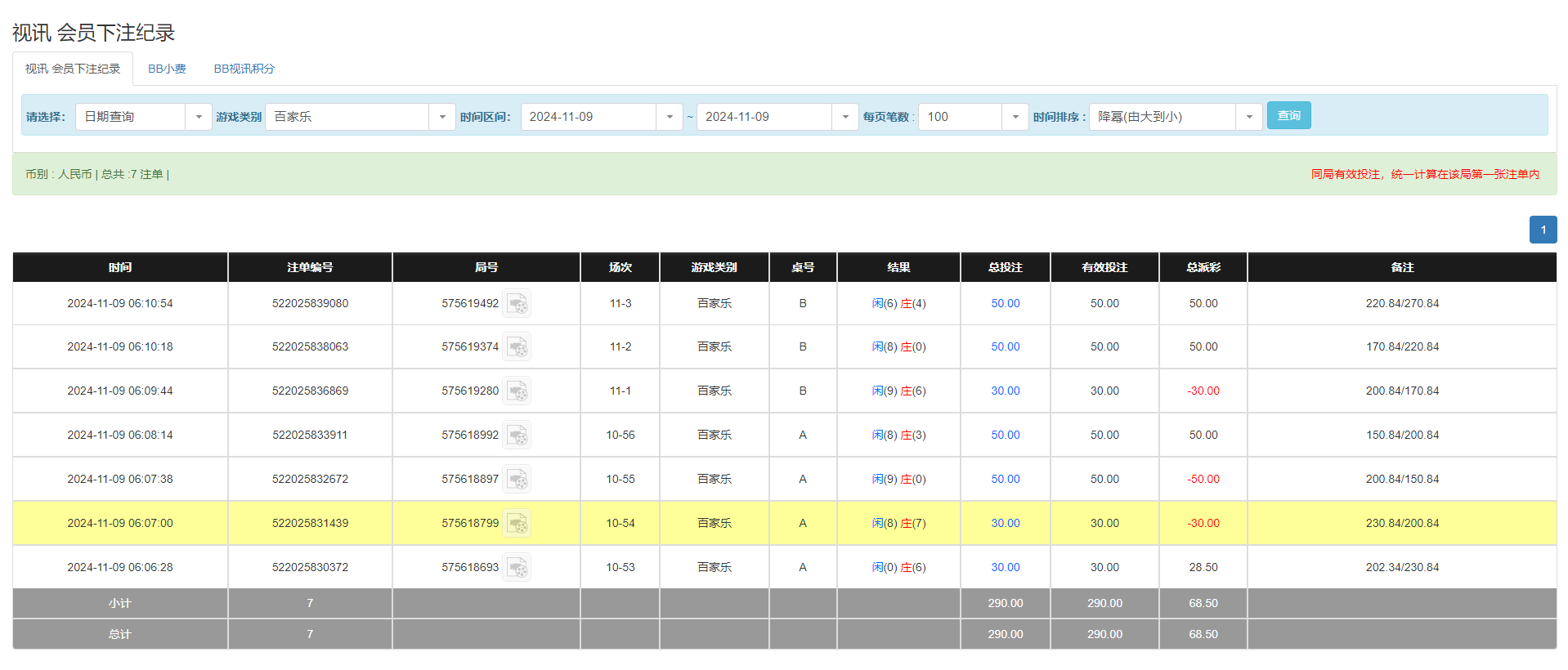Image resolution: width=1568 pixels, height=670 pixels.
Task: Open video replay icon for round 575619492
Action: click(517, 304)
